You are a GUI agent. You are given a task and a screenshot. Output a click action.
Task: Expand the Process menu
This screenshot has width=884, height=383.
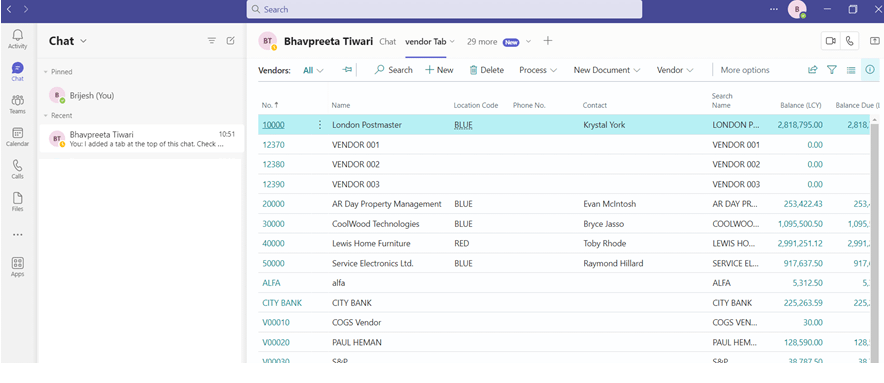pos(538,70)
